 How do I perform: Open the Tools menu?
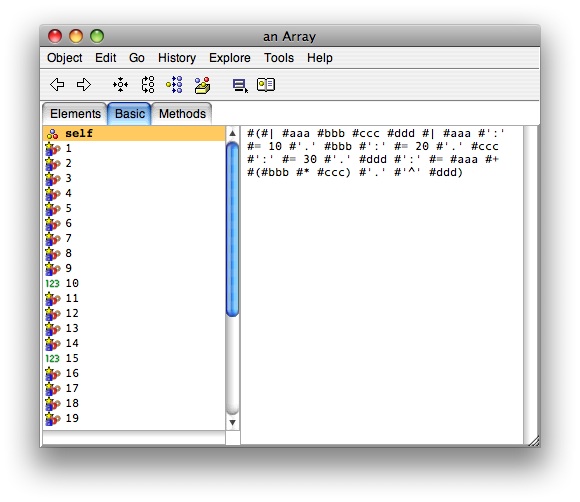click(x=279, y=58)
